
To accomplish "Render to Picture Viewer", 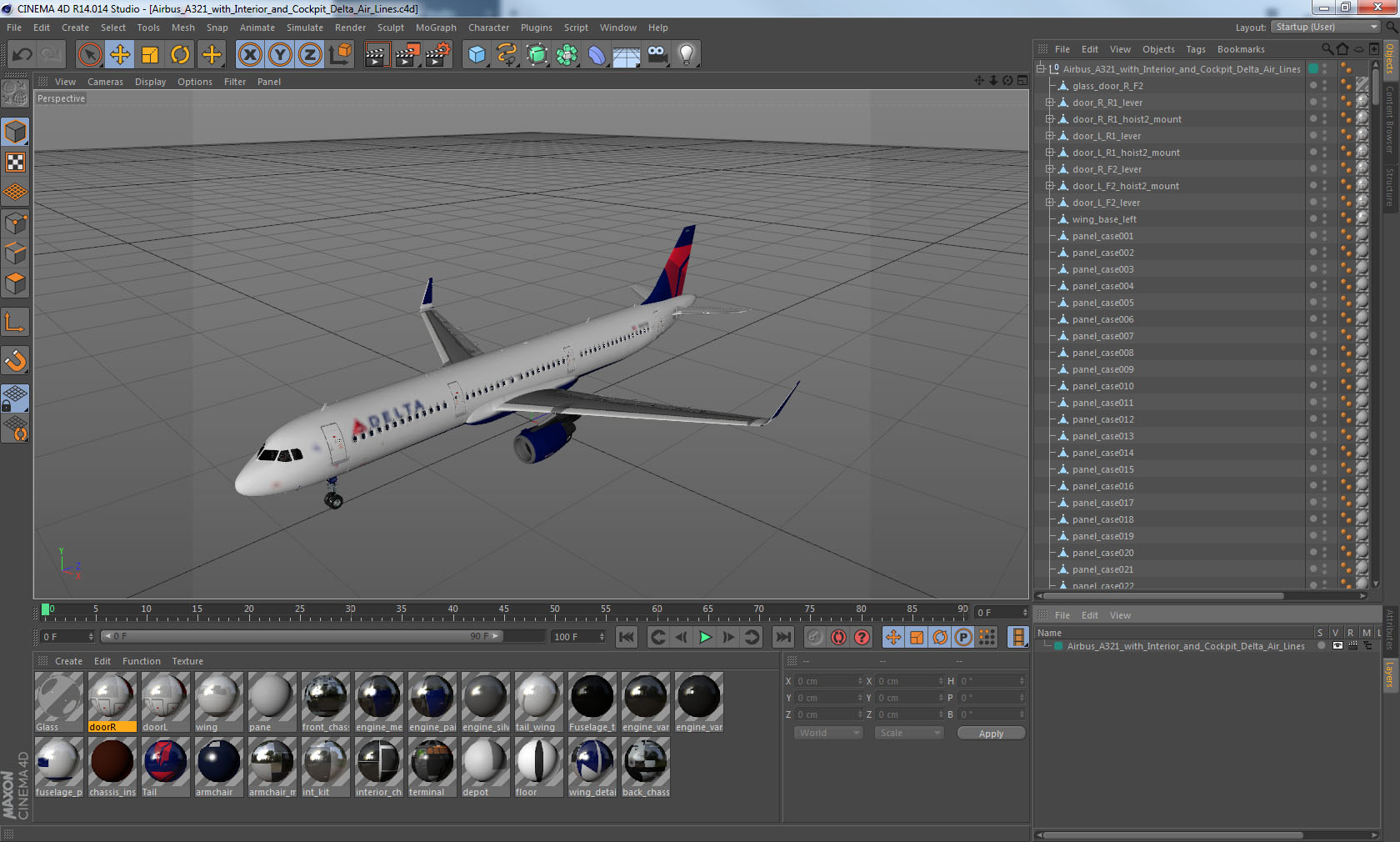I will point(407,55).
